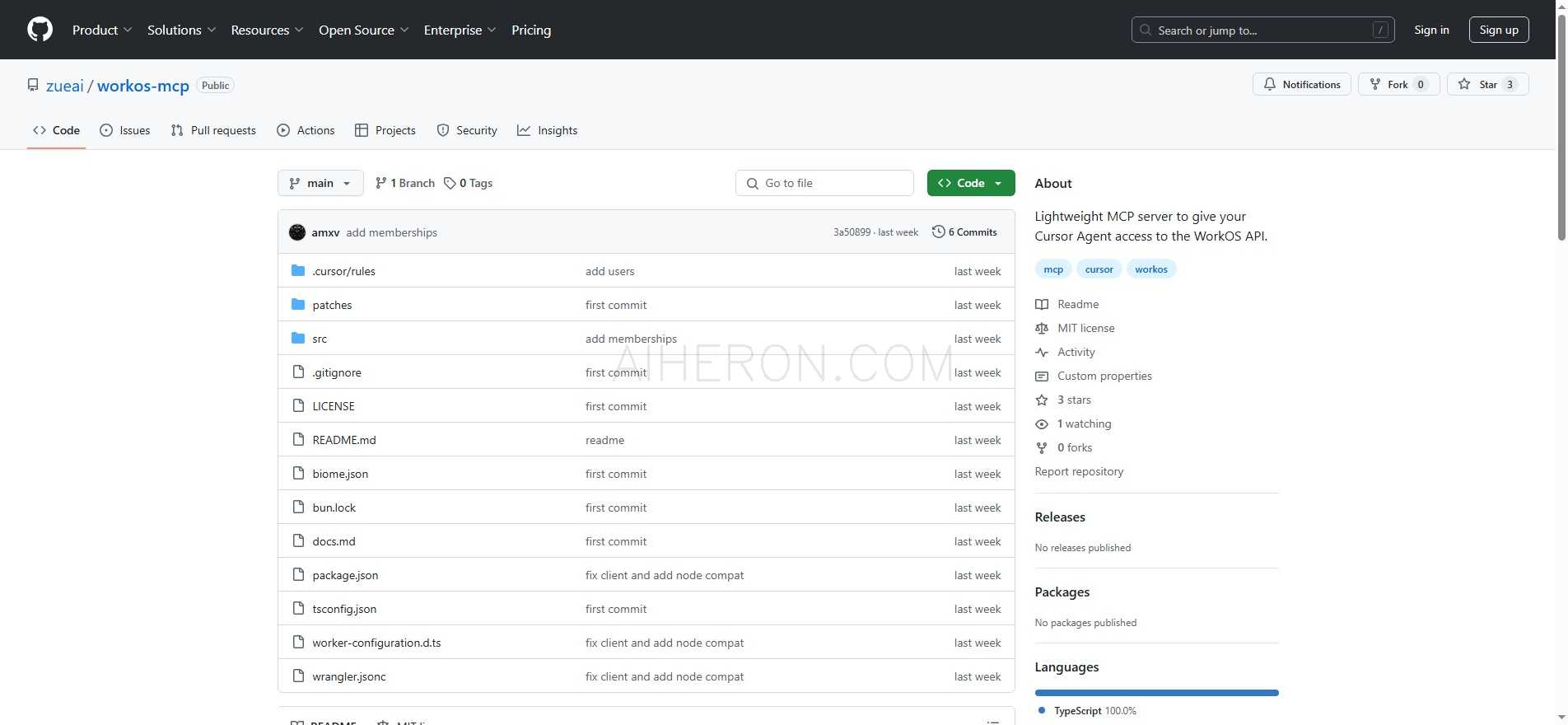Click the clock icon next to 6 Commits

coord(938,232)
